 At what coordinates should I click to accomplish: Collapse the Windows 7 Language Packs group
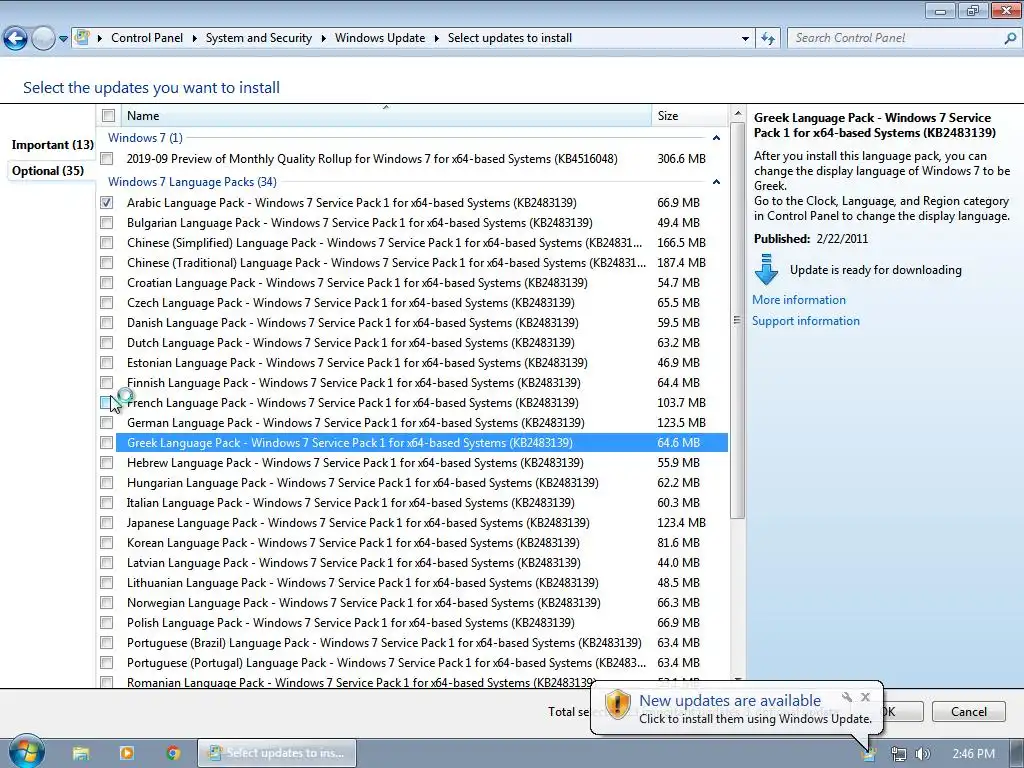pyautogui.click(x=716, y=182)
